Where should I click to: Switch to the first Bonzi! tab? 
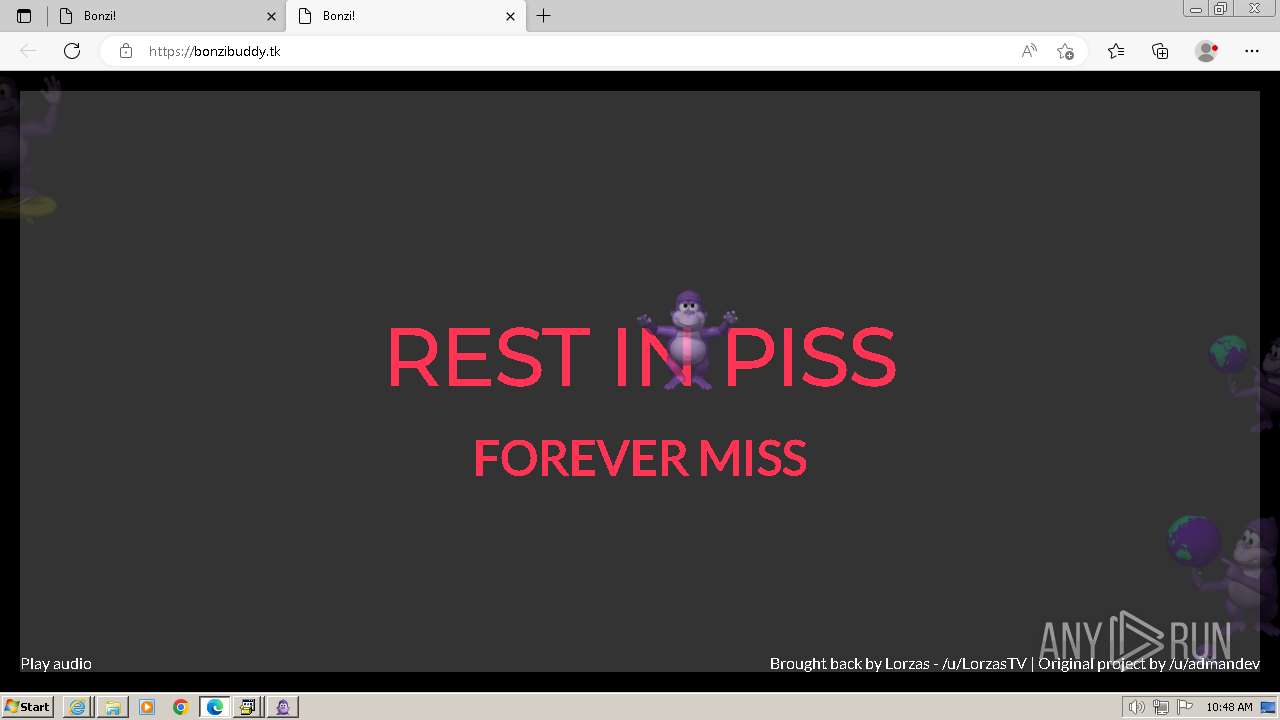point(166,16)
